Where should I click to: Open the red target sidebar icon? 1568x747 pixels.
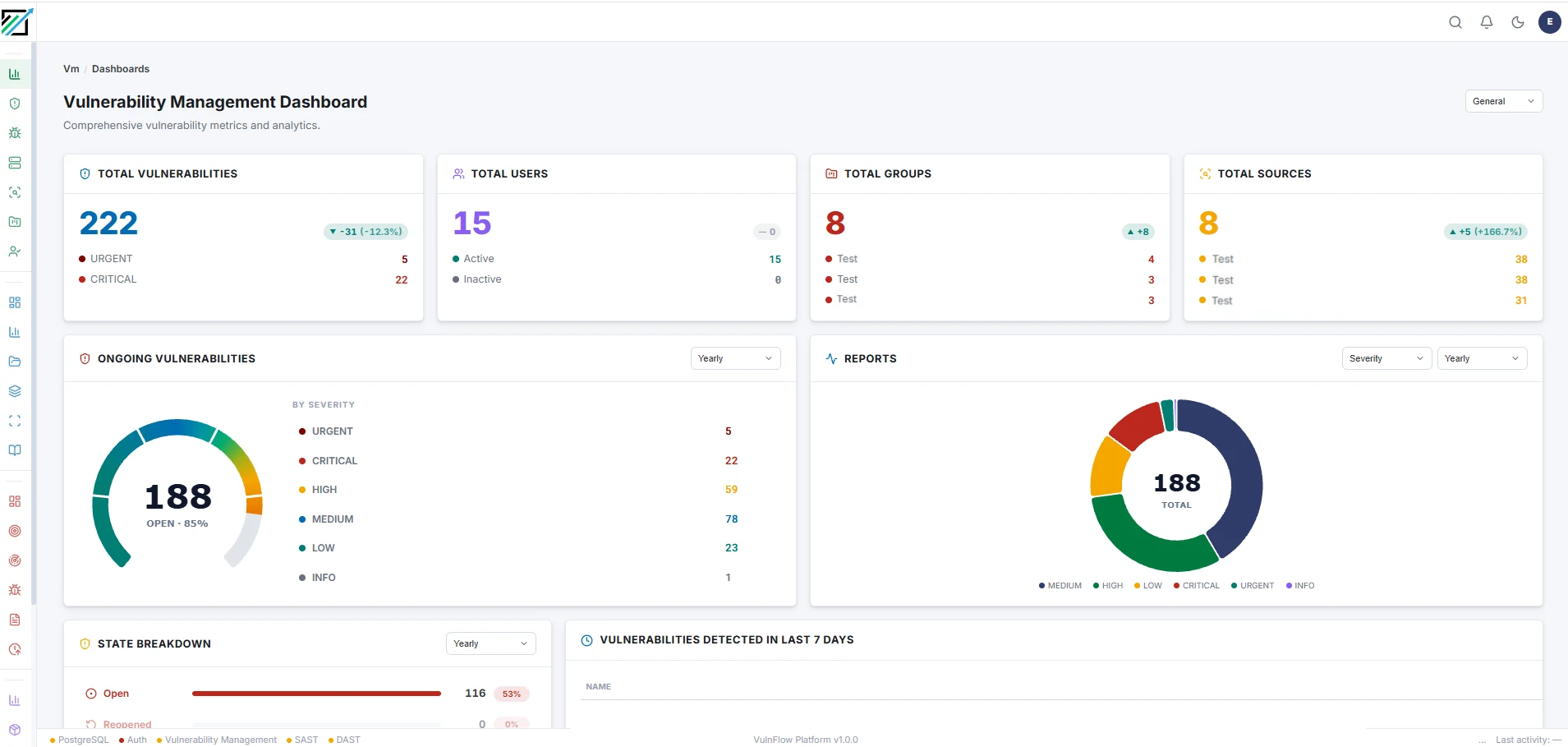coord(15,531)
